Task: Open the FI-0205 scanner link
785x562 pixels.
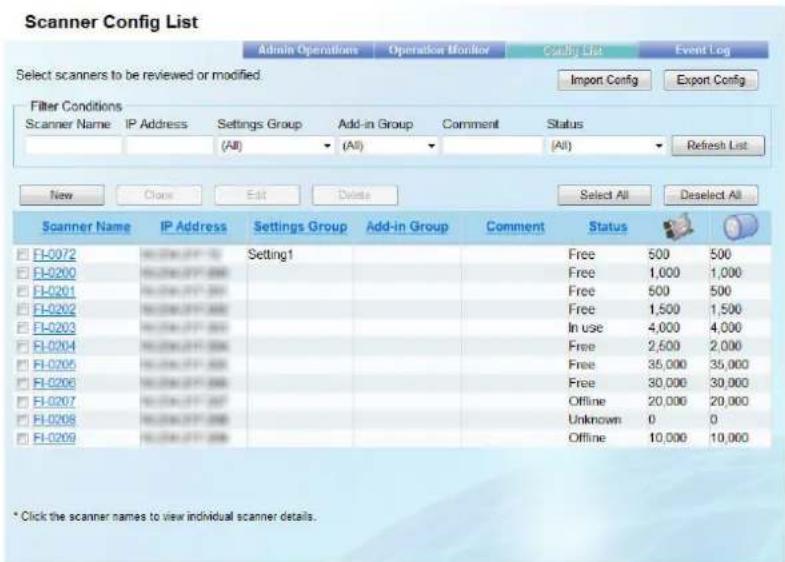Action: [x=54, y=365]
